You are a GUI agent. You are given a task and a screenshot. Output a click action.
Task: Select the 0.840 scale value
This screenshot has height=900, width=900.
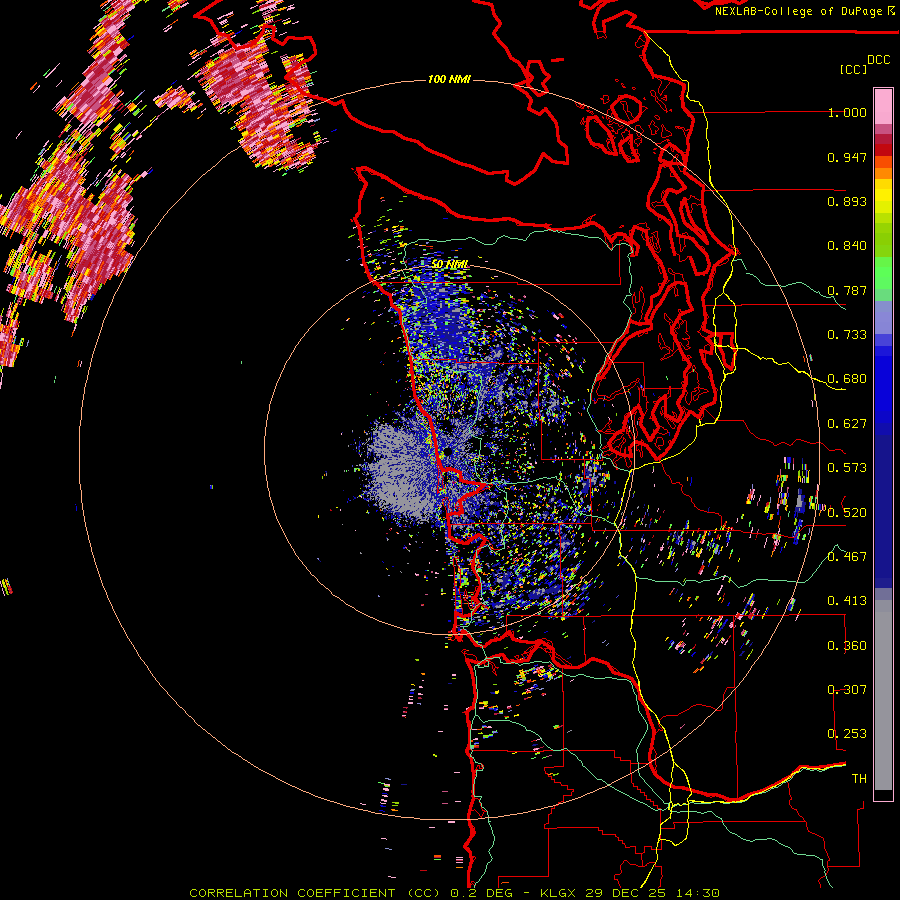point(847,246)
